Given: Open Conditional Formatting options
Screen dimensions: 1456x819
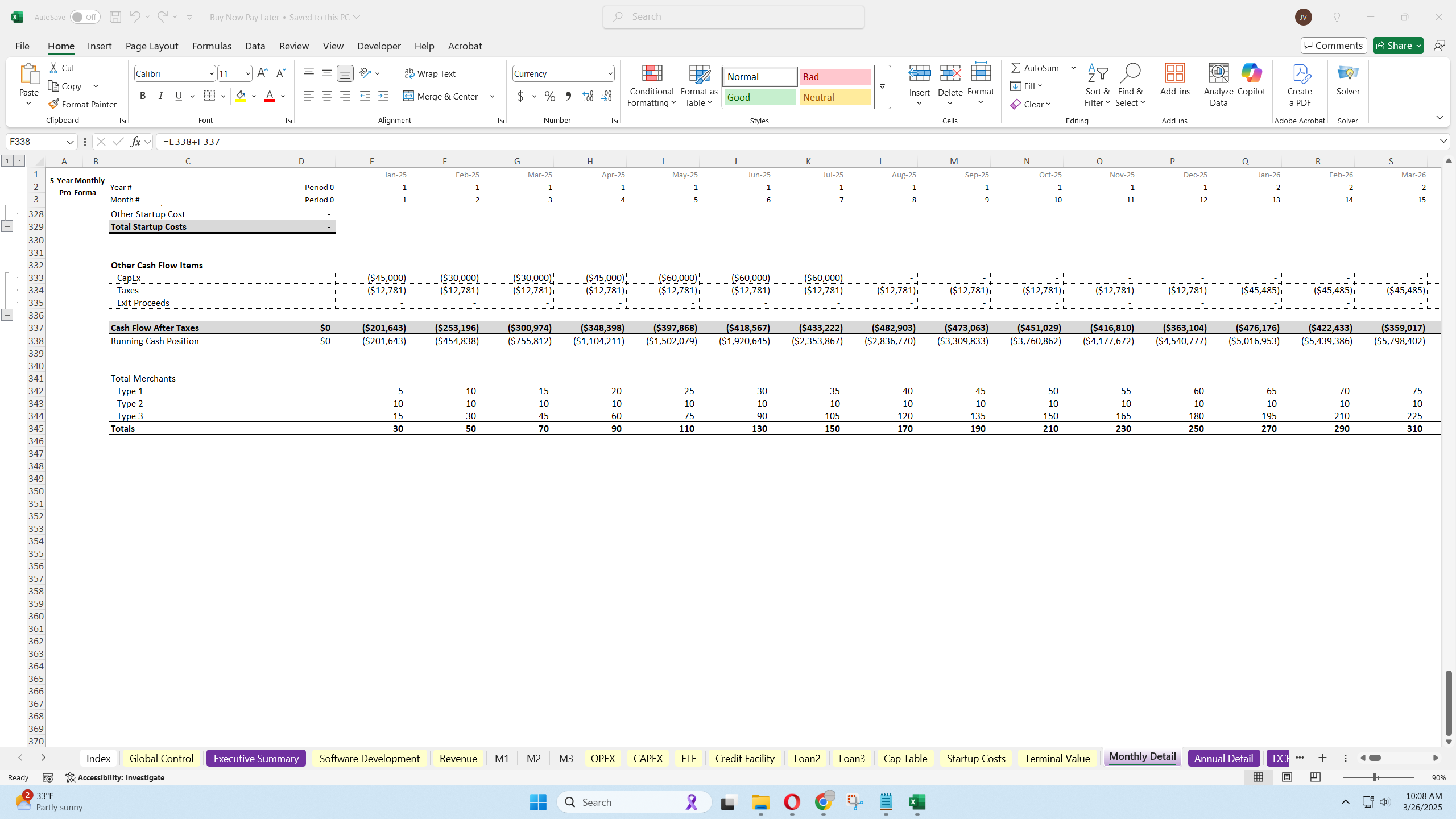Looking at the screenshot, I should pyautogui.click(x=650, y=85).
